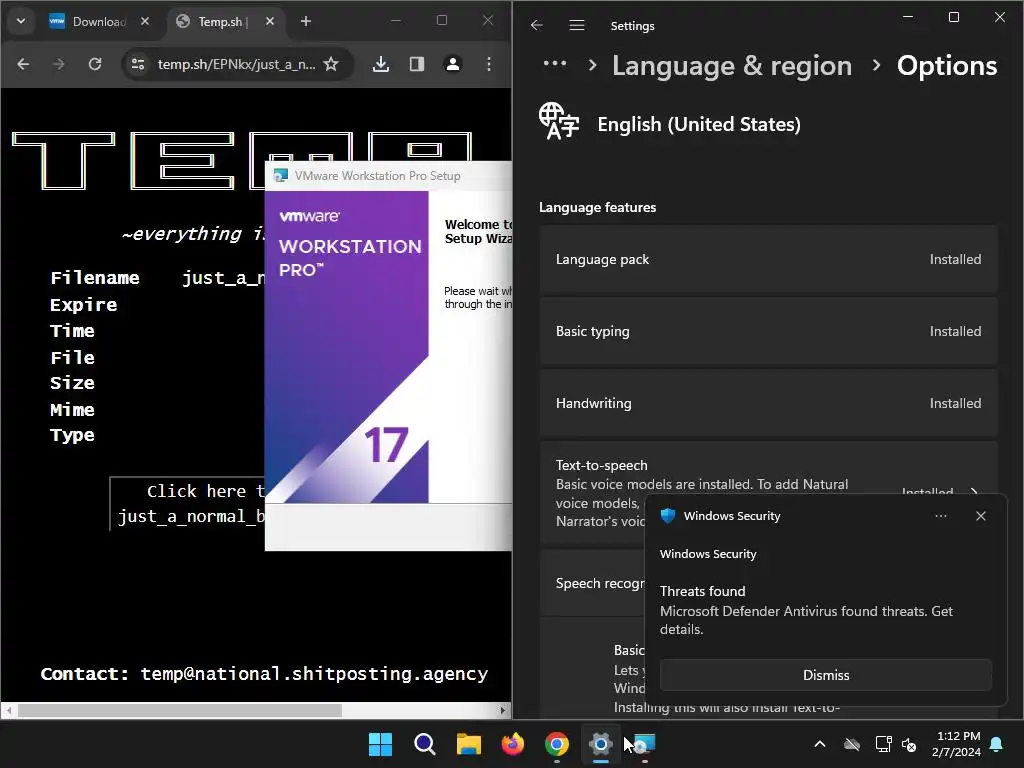Click the scroll left arrow in Chrome
The width and height of the screenshot is (1024, 768).
click(x=9, y=710)
